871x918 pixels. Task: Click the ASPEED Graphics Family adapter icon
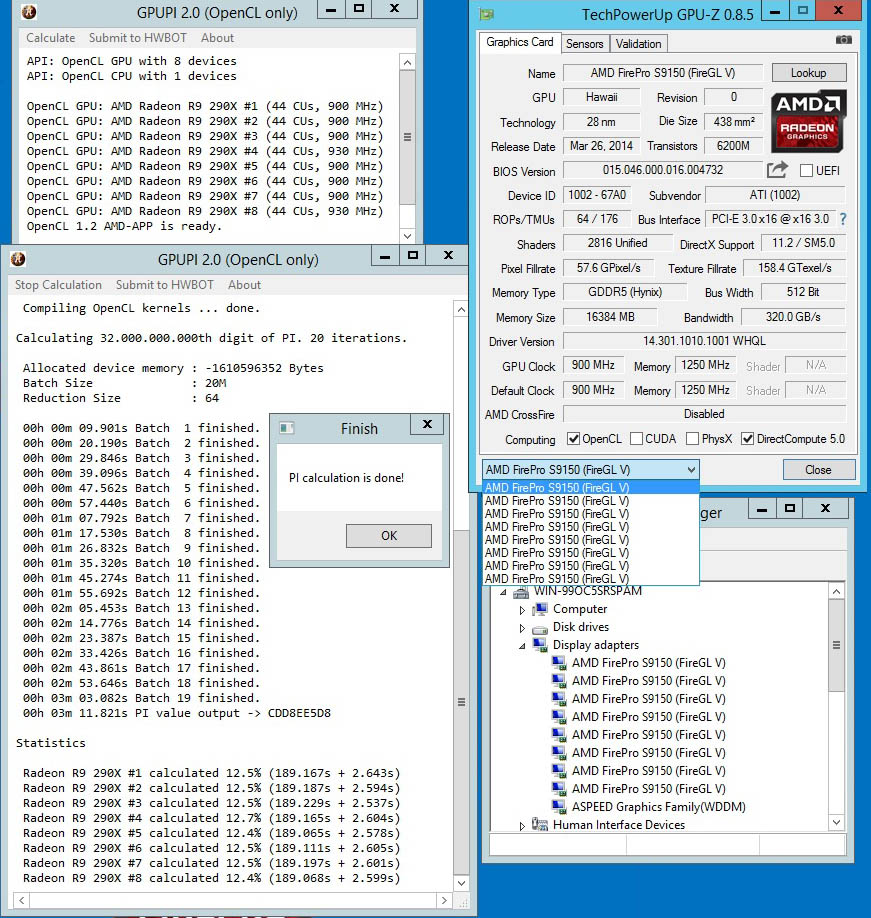coord(559,807)
